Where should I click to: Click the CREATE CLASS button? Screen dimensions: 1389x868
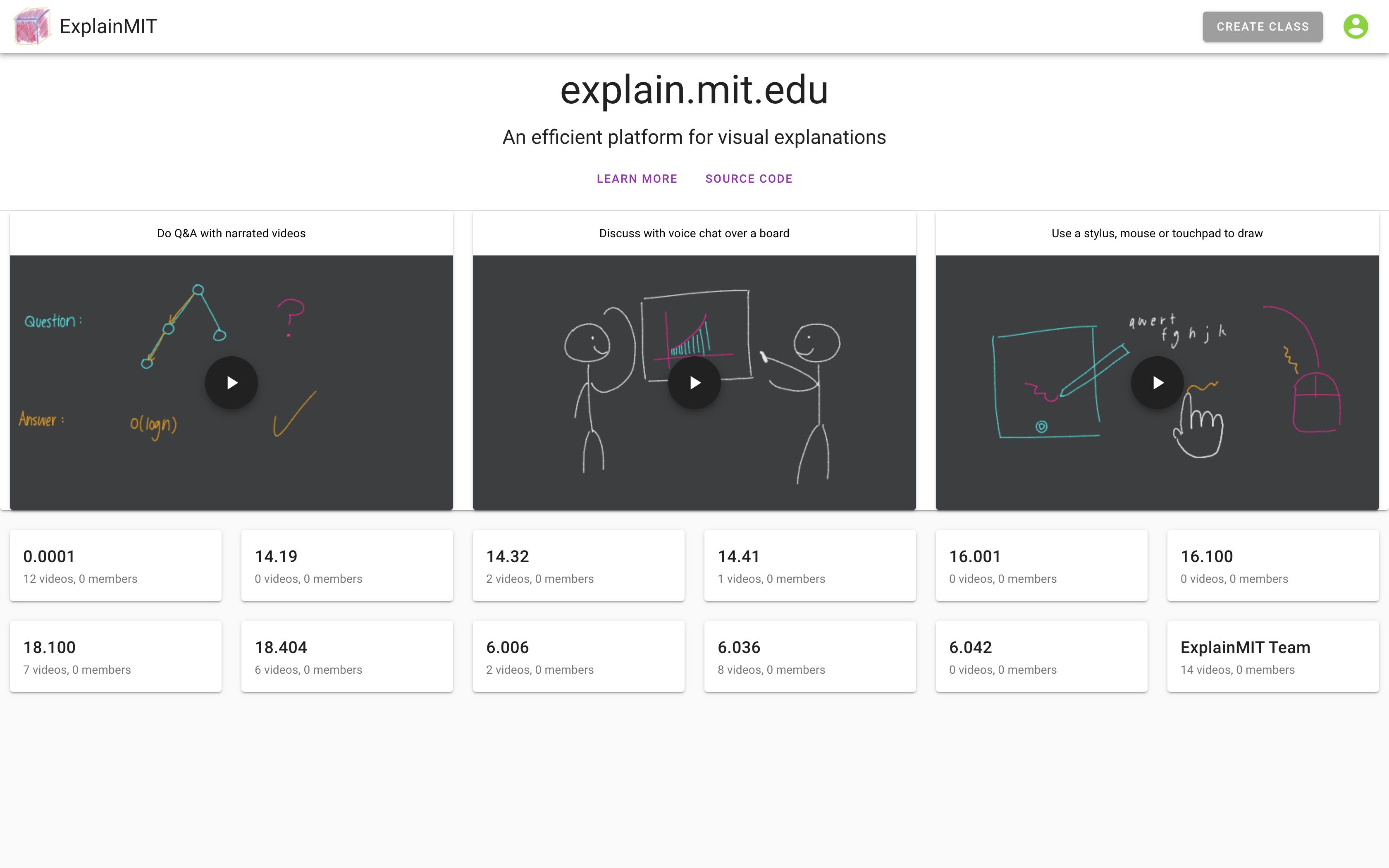pyautogui.click(x=1262, y=26)
